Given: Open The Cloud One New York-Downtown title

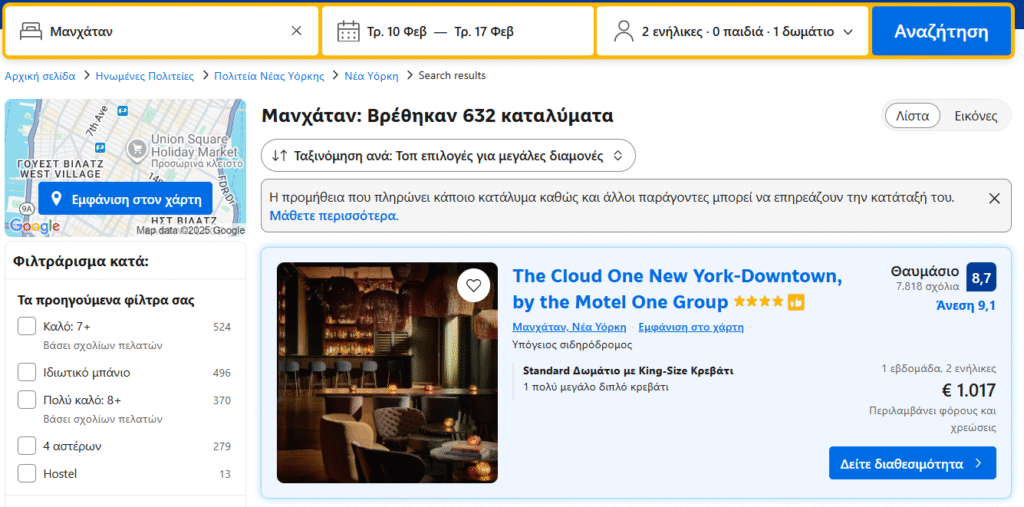Looking at the screenshot, I should pos(677,289).
